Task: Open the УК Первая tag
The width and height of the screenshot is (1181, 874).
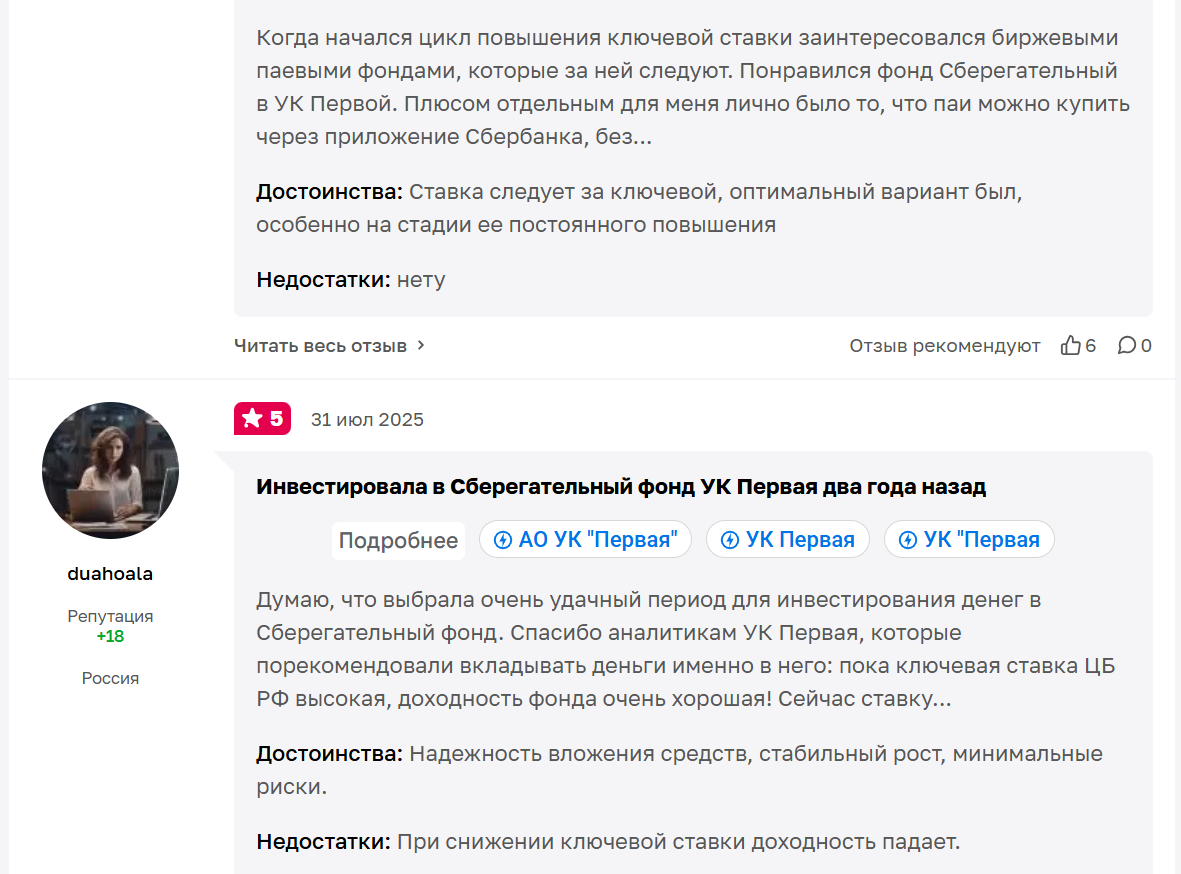Action: [x=788, y=539]
